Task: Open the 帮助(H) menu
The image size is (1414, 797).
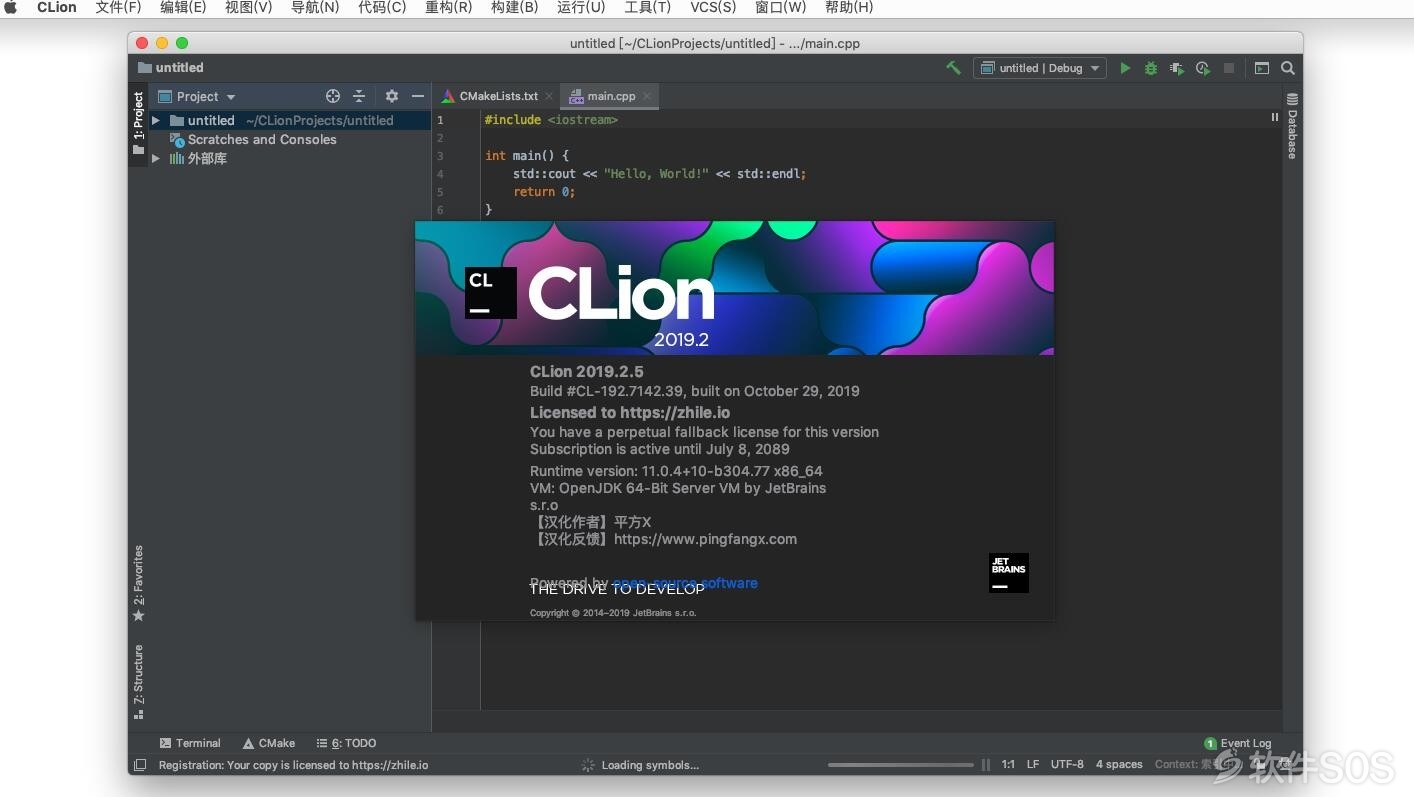Action: click(x=849, y=7)
